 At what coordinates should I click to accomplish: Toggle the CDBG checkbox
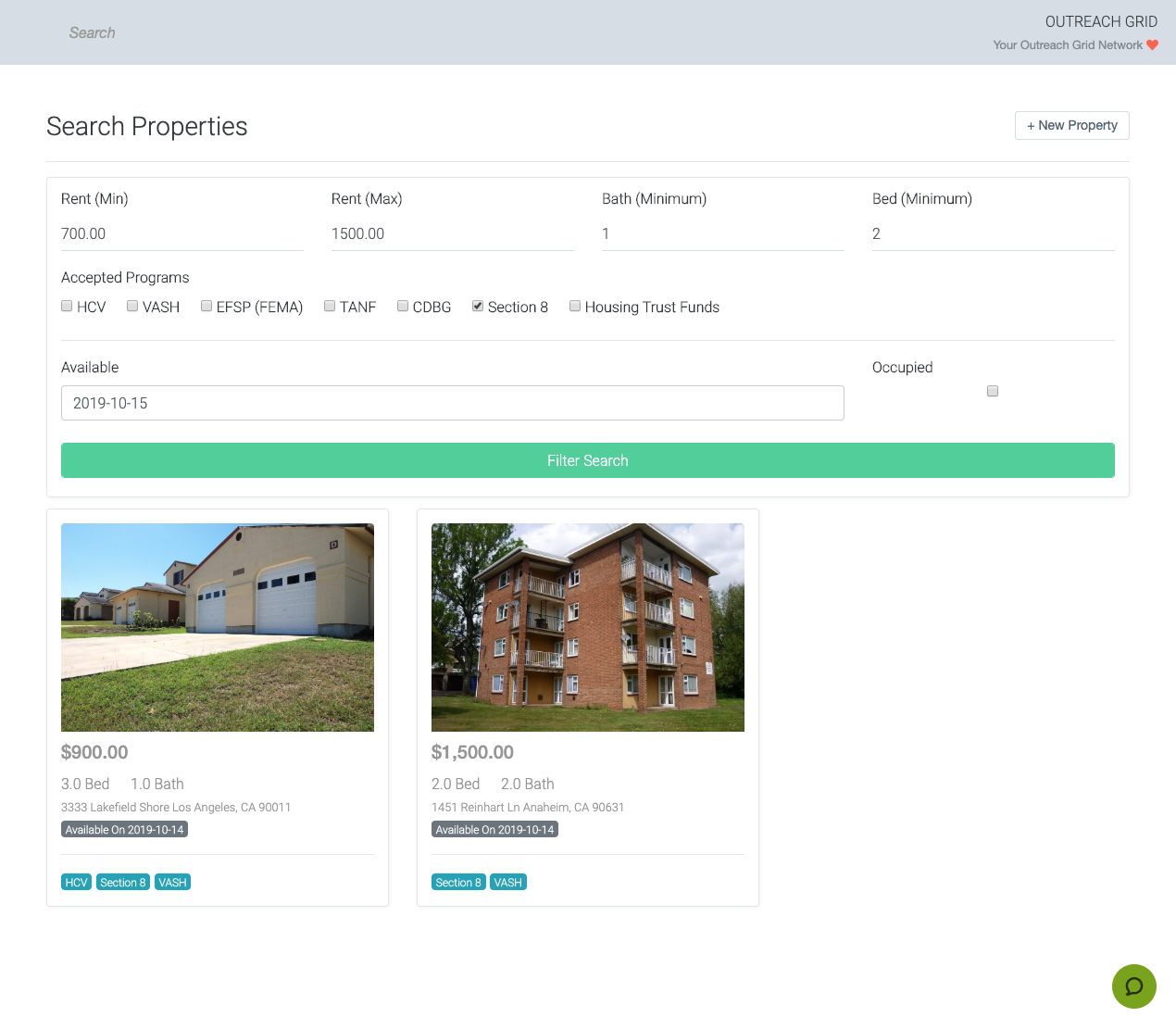[x=403, y=306]
